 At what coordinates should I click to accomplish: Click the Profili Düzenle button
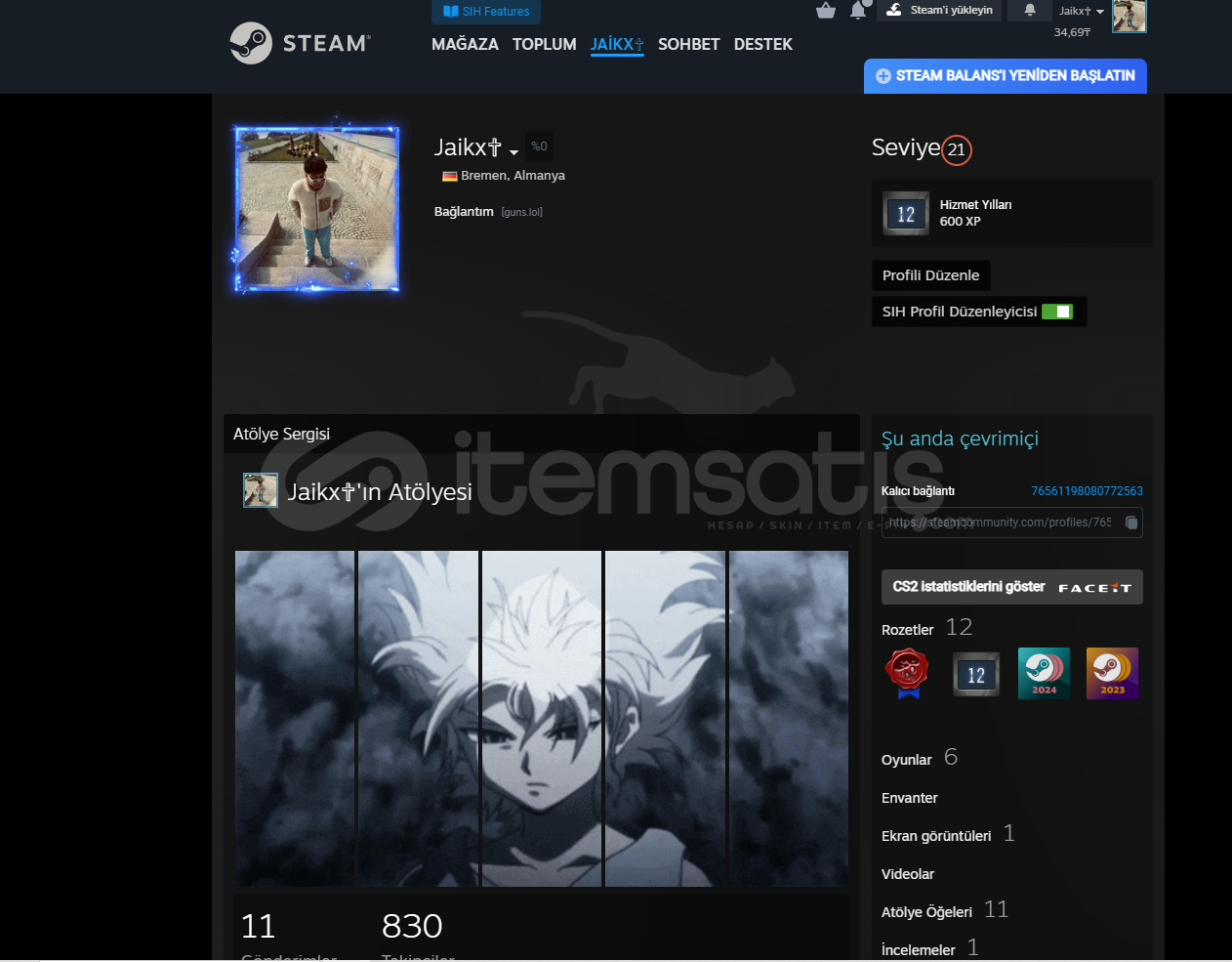pyautogui.click(x=931, y=275)
